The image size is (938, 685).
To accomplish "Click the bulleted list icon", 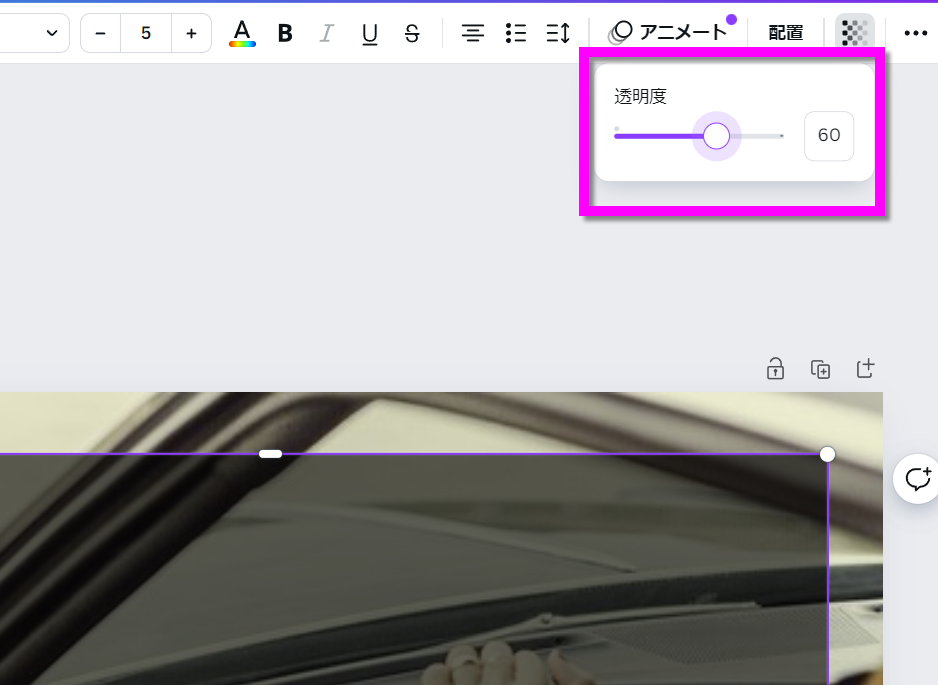I will (516, 33).
